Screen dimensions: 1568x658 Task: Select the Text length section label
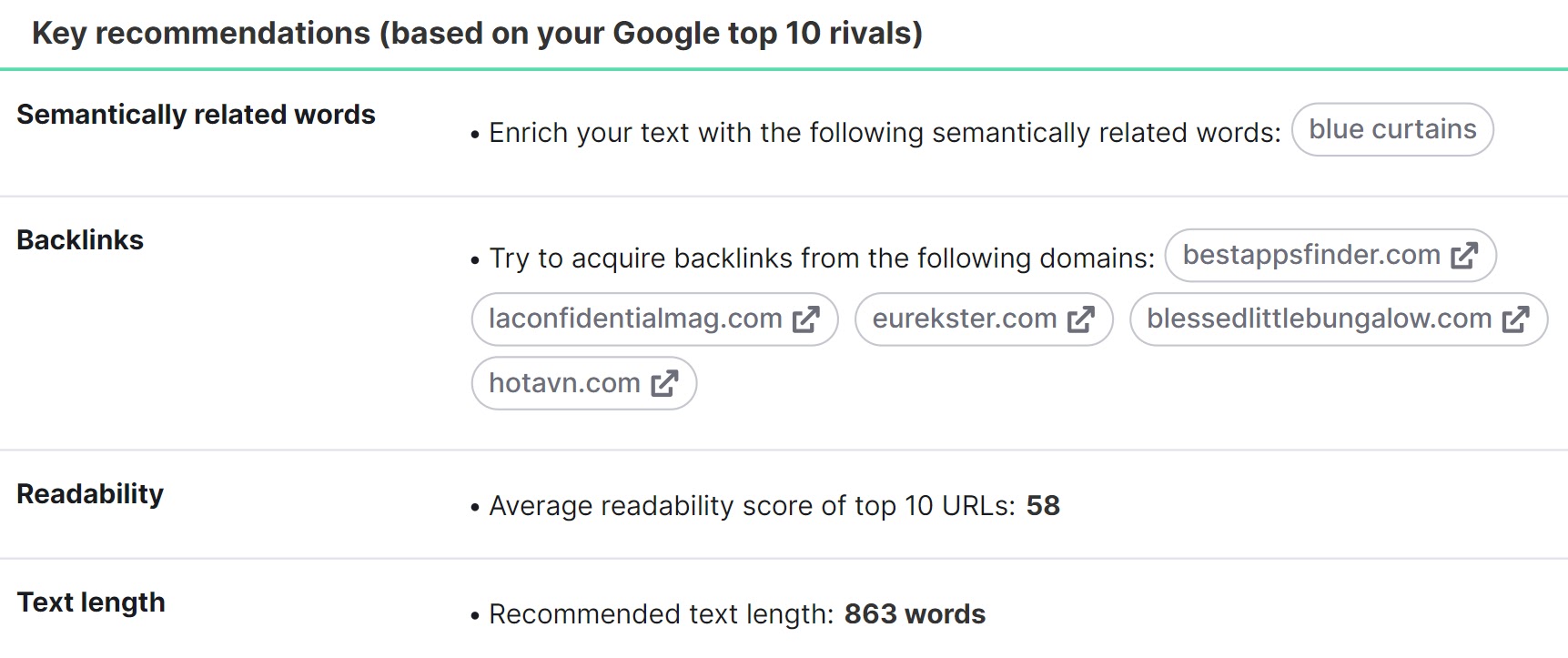tap(91, 602)
